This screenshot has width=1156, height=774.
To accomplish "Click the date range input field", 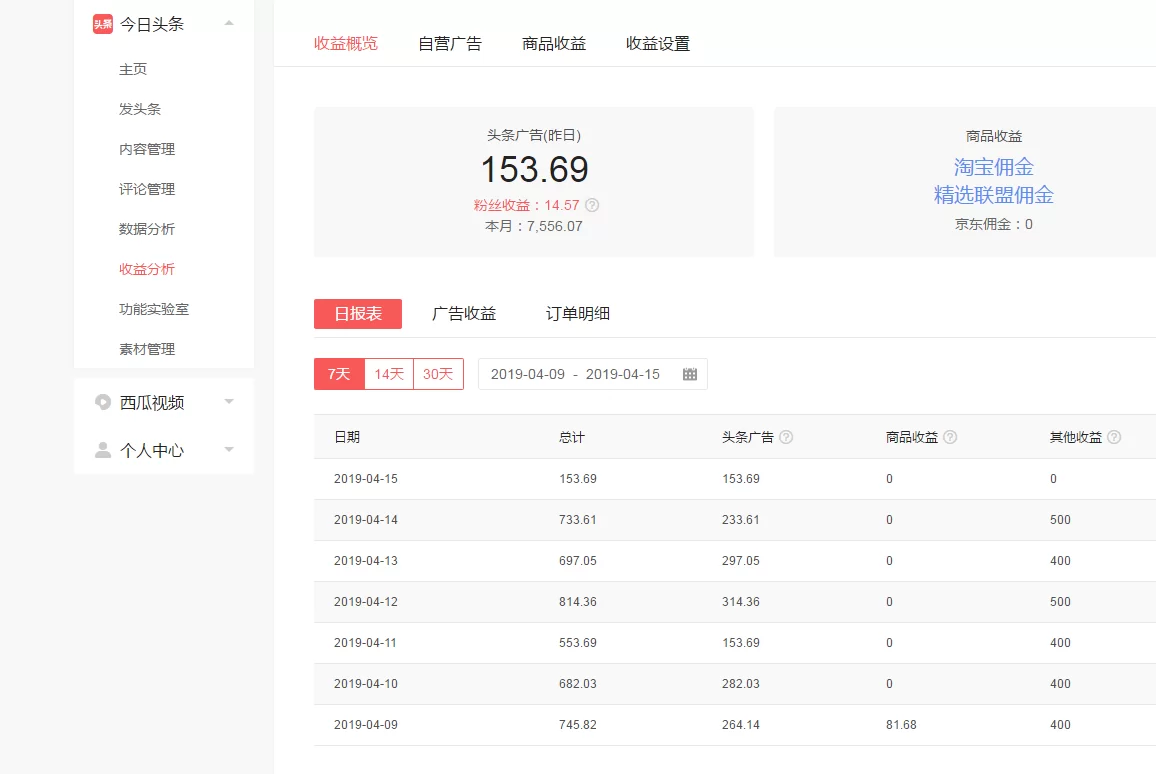I will 576,374.
